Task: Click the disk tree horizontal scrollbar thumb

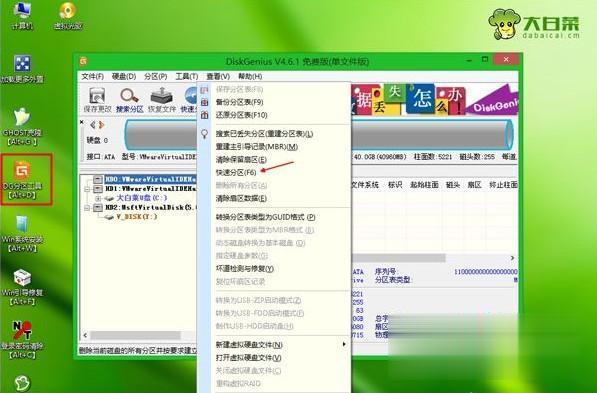Action: 135,335
